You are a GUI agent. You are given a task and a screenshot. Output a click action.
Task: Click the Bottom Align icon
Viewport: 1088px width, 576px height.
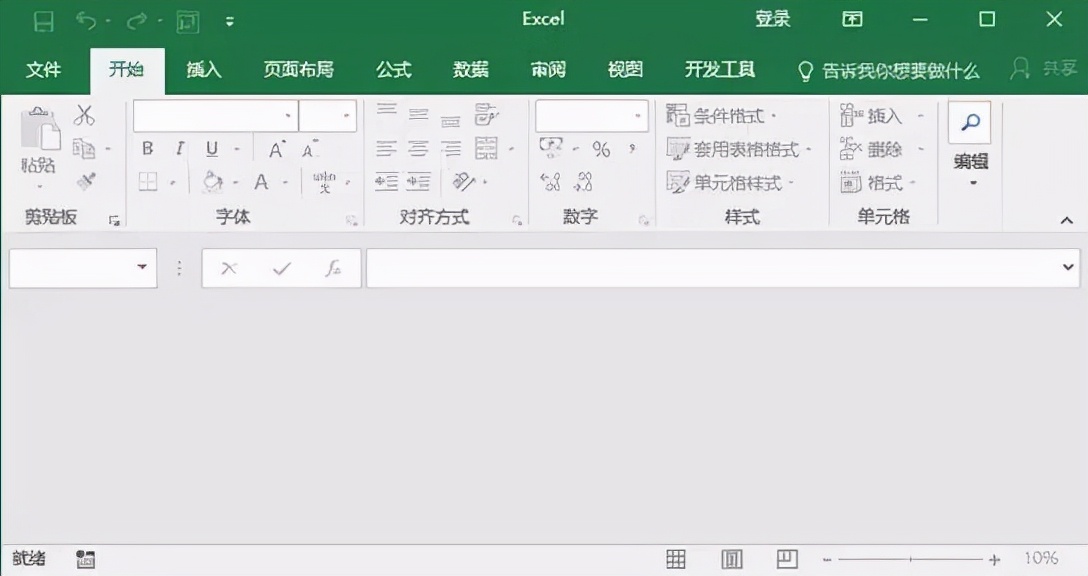(450, 119)
